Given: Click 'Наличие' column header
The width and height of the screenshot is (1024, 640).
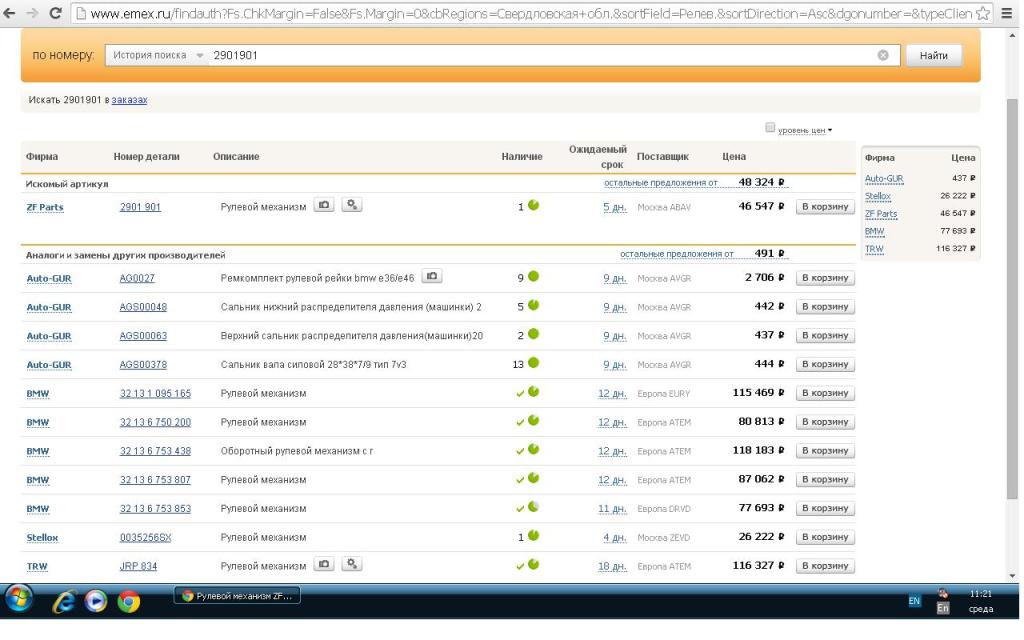Looking at the screenshot, I should click(x=522, y=157).
